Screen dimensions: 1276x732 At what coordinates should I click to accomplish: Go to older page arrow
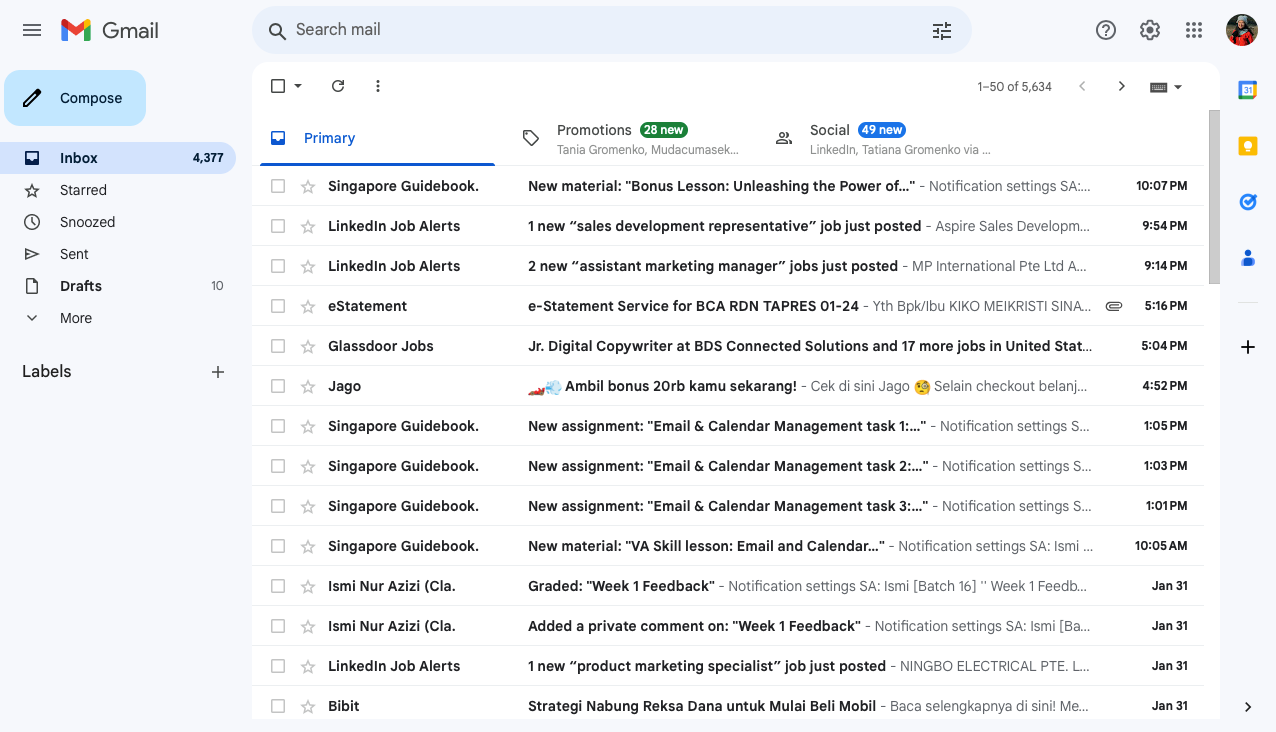pyautogui.click(x=1122, y=86)
